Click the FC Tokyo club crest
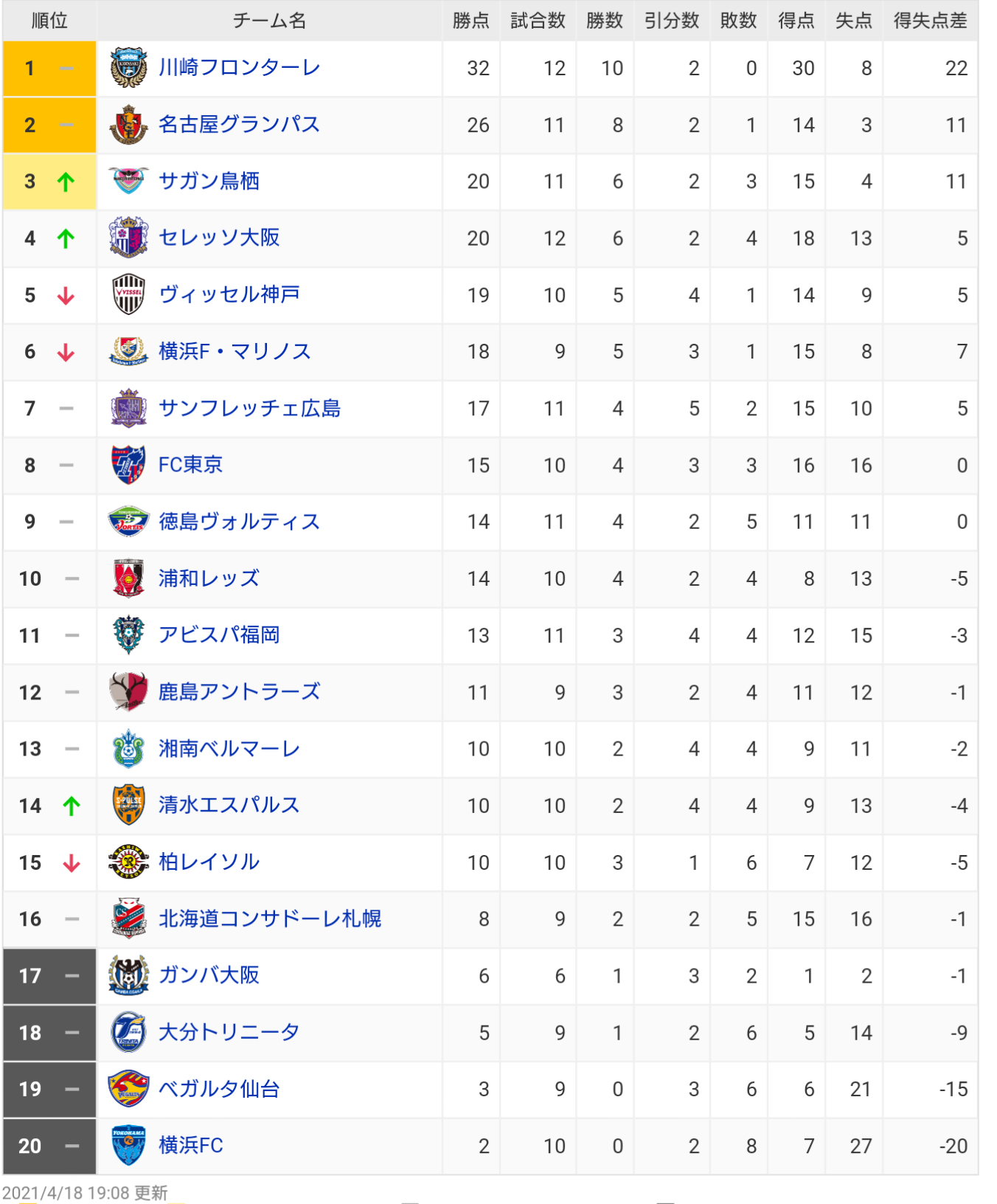The image size is (997, 1204). [x=128, y=465]
